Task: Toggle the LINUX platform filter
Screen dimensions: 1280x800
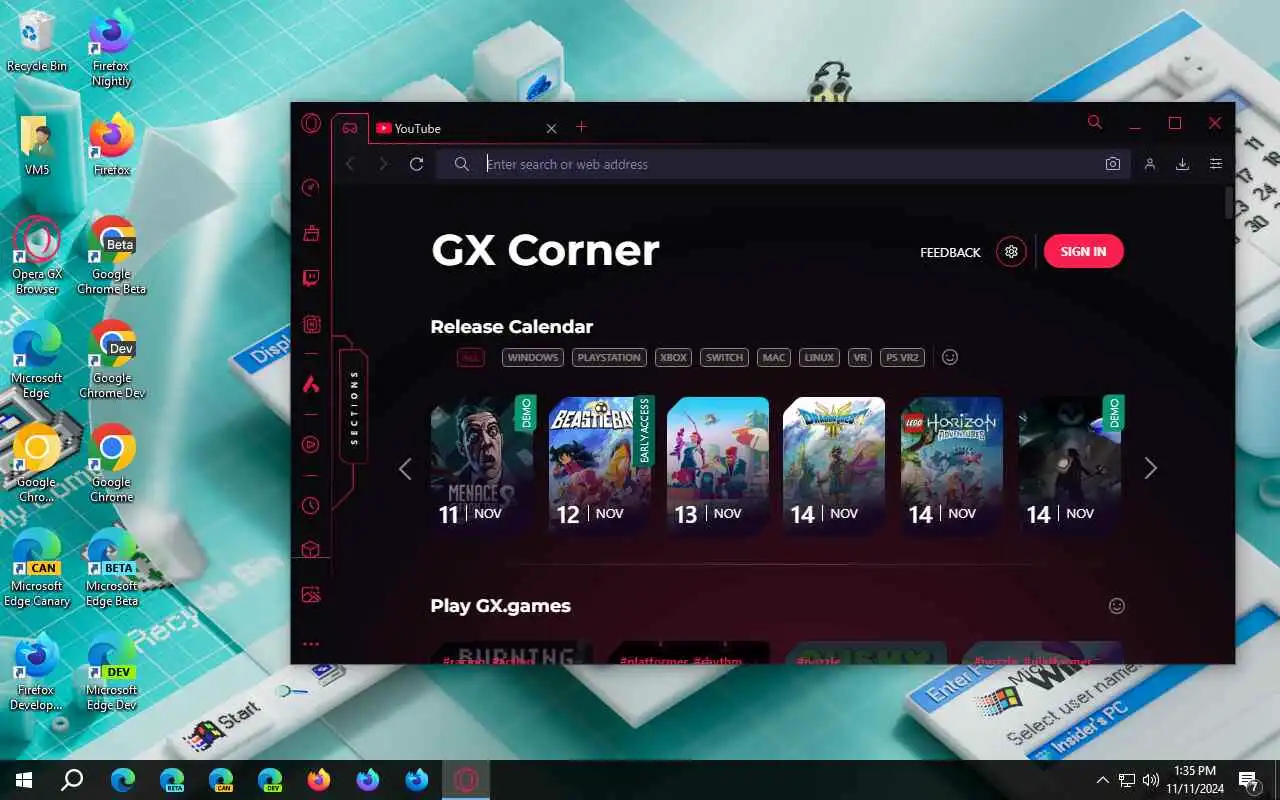Action: pyautogui.click(x=819, y=357)
